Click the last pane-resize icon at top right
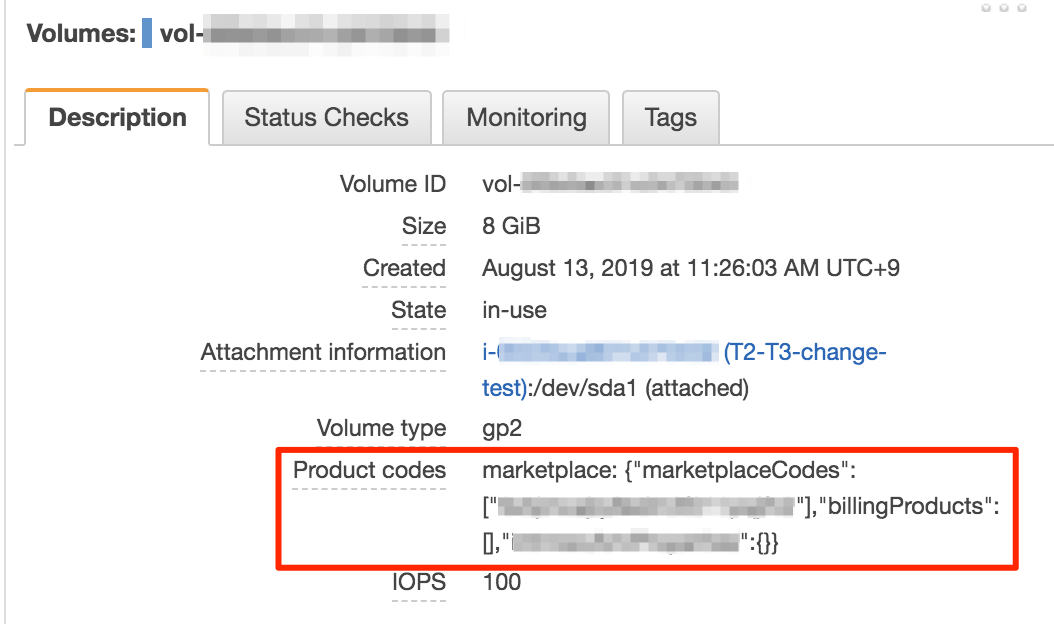 point(1021,8)
